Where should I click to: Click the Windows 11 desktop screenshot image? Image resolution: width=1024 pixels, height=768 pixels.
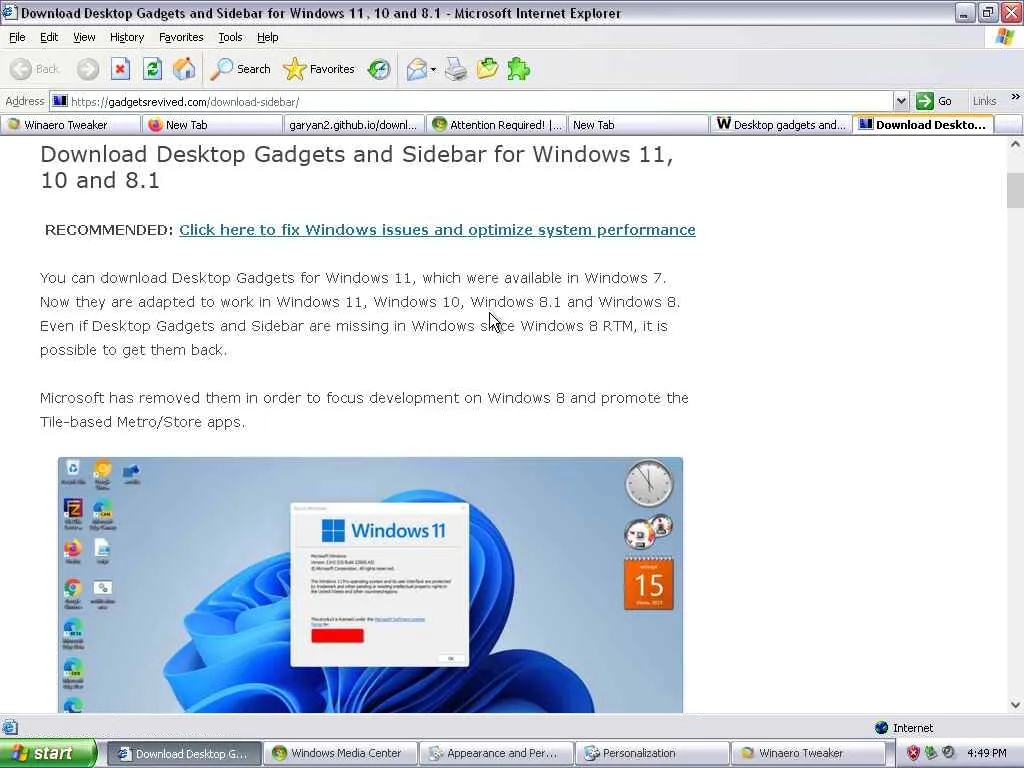[370, 584]
